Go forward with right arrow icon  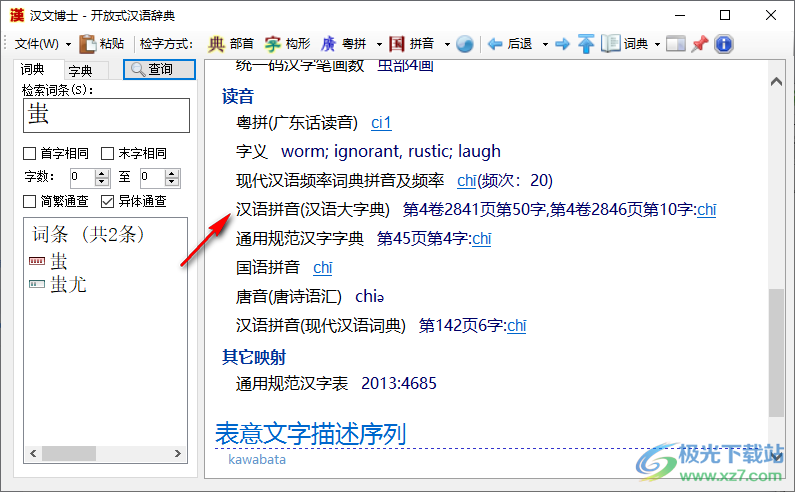pos(562,44)
